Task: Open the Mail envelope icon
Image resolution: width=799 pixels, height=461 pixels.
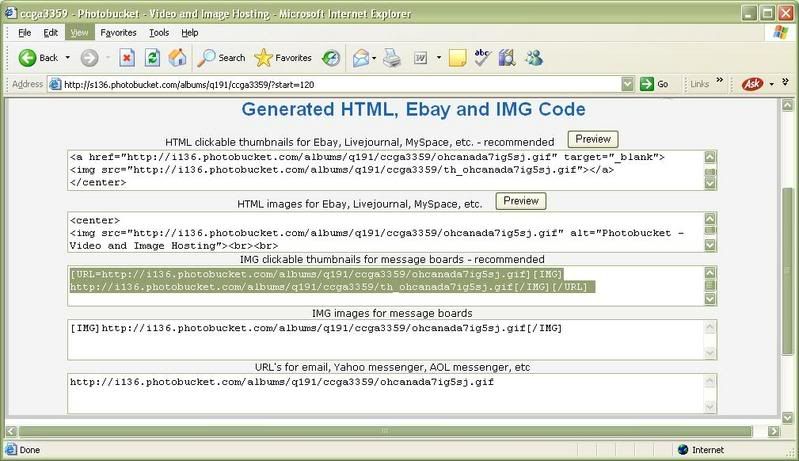Action: coord(361,58)
